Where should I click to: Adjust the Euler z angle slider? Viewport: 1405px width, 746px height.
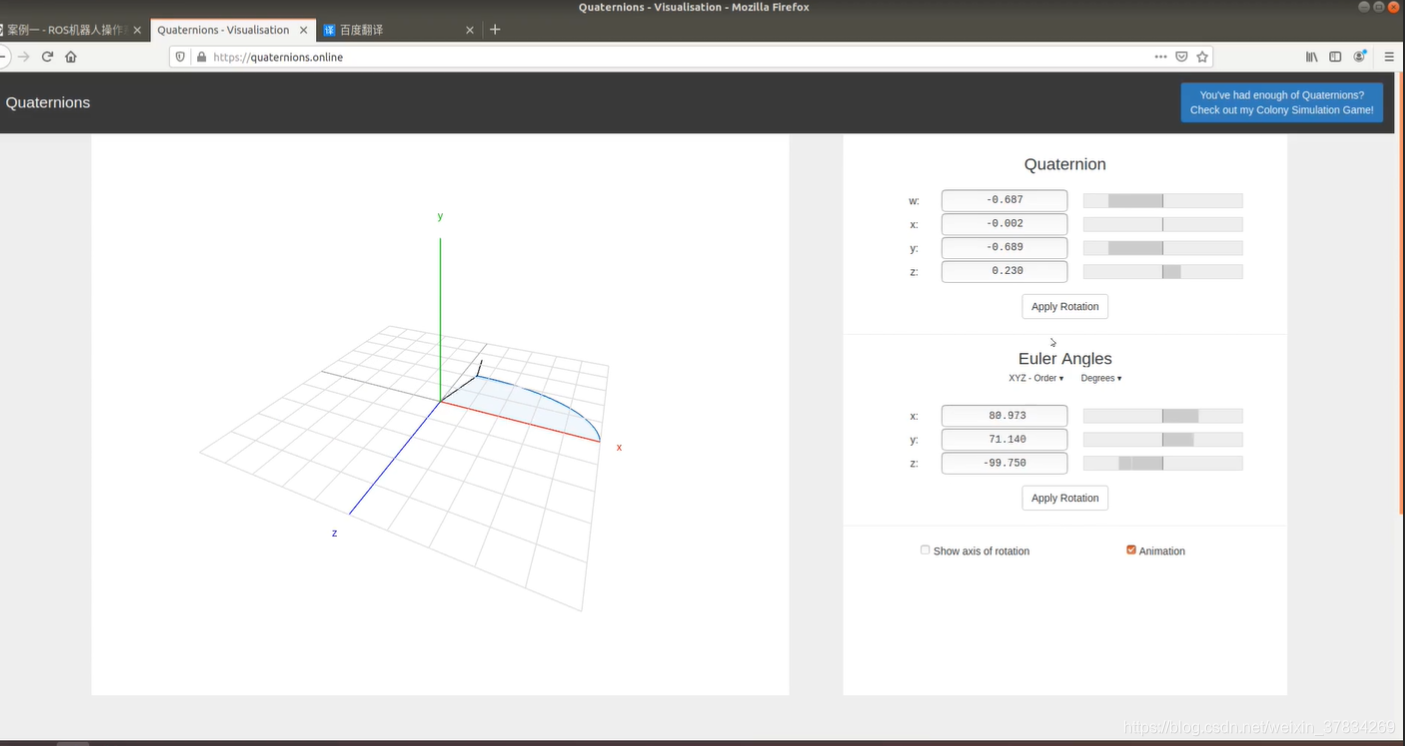(1163, 463)
